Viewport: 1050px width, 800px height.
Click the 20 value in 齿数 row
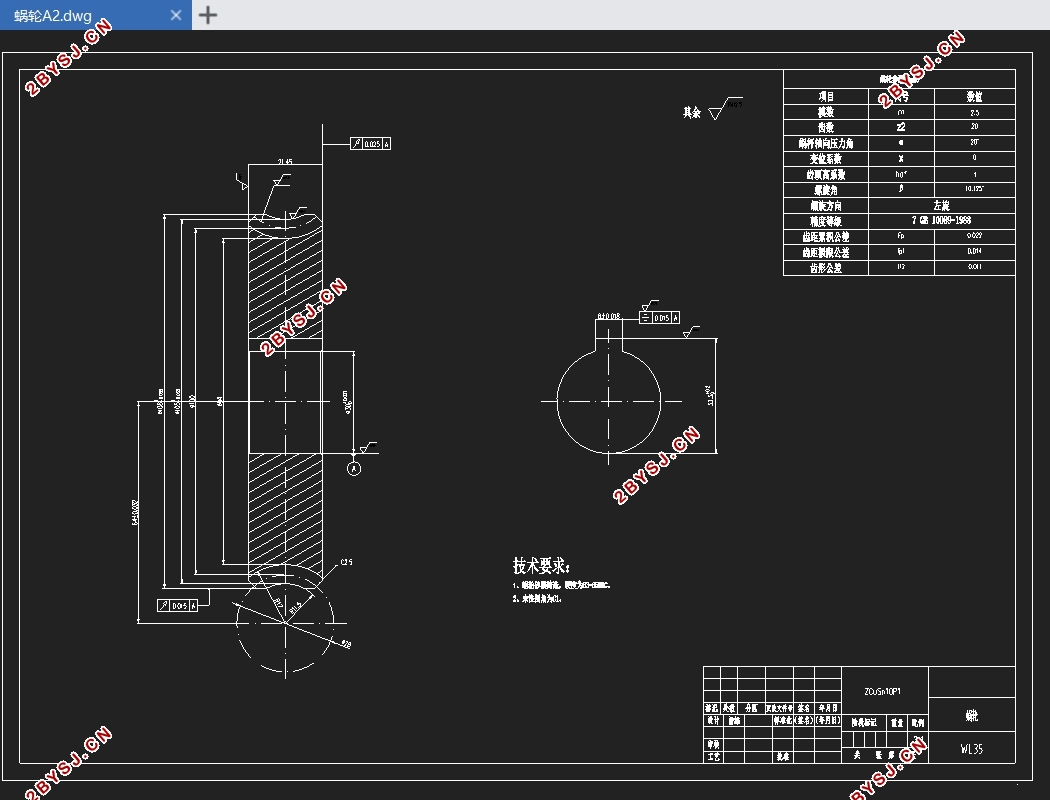pyautogui.click(x=974, y=127)
